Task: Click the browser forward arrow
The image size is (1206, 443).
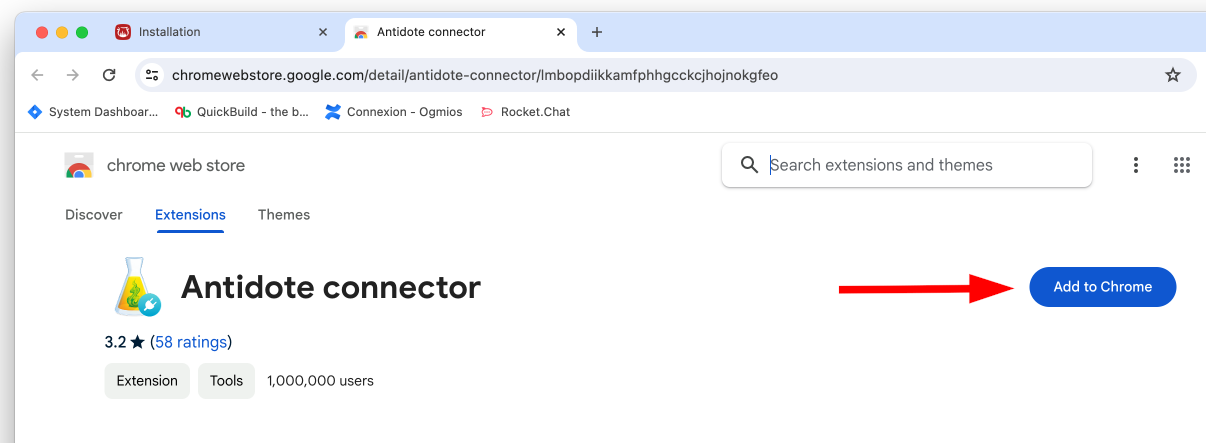Action: pyautogui.click(x=72, y=75)
